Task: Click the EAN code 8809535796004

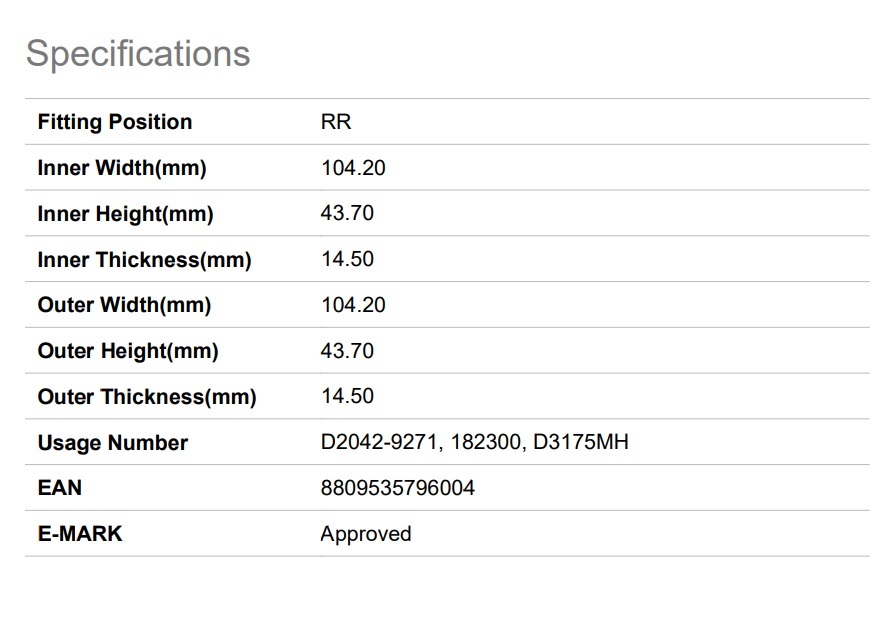Action: 398,488
